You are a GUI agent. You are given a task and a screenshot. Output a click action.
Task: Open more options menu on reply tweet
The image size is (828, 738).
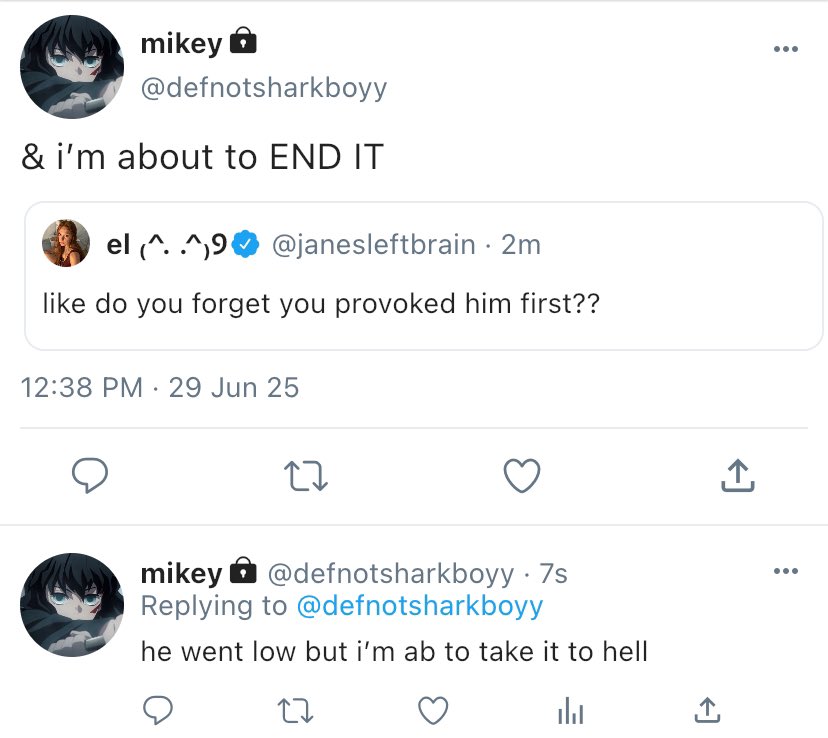786,571
